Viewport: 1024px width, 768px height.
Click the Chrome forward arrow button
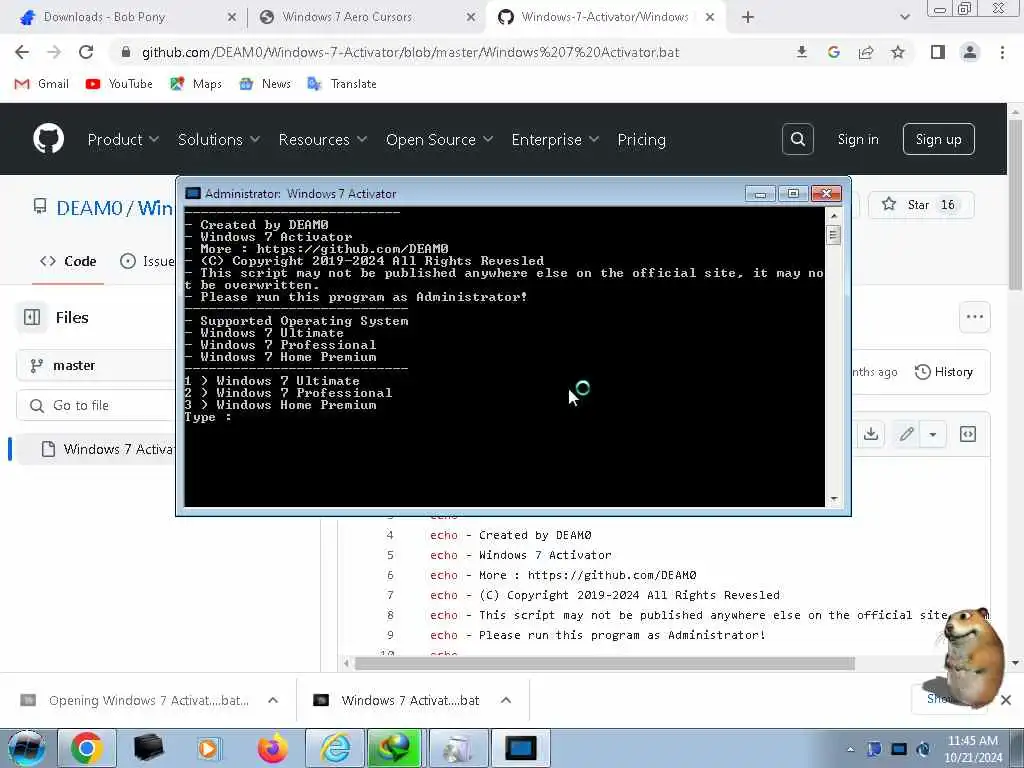point(54,52)
